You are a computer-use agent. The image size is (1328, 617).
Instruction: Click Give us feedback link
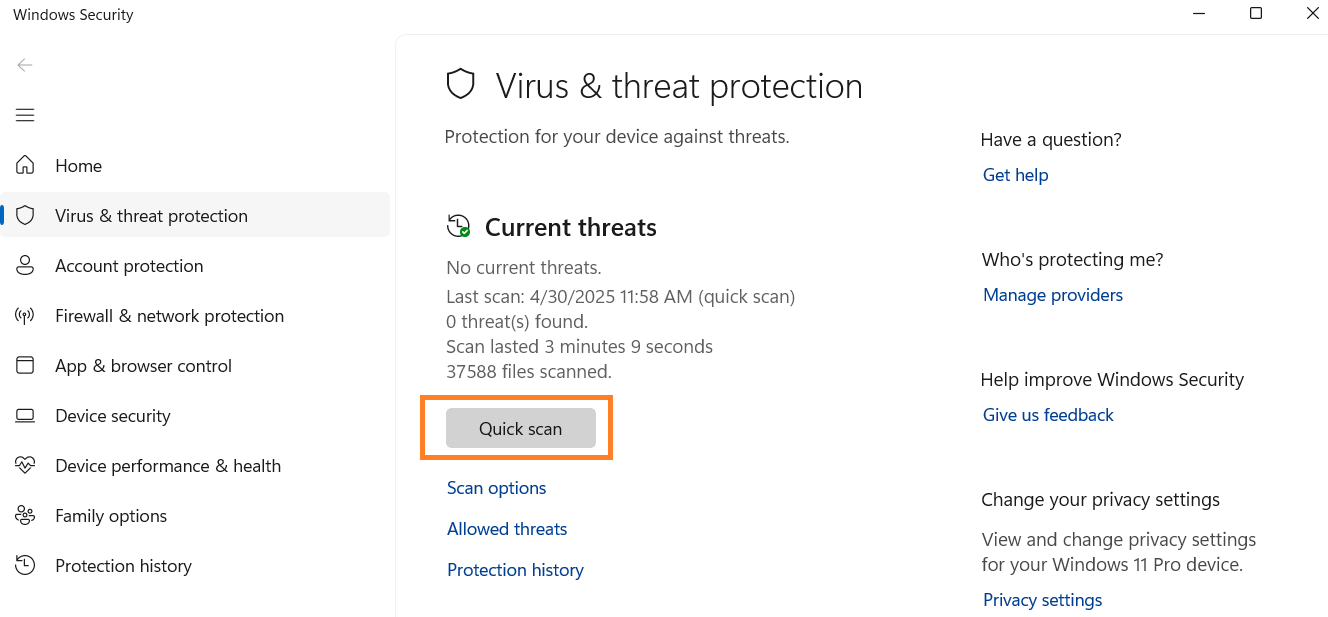[x=1048, y=415]
